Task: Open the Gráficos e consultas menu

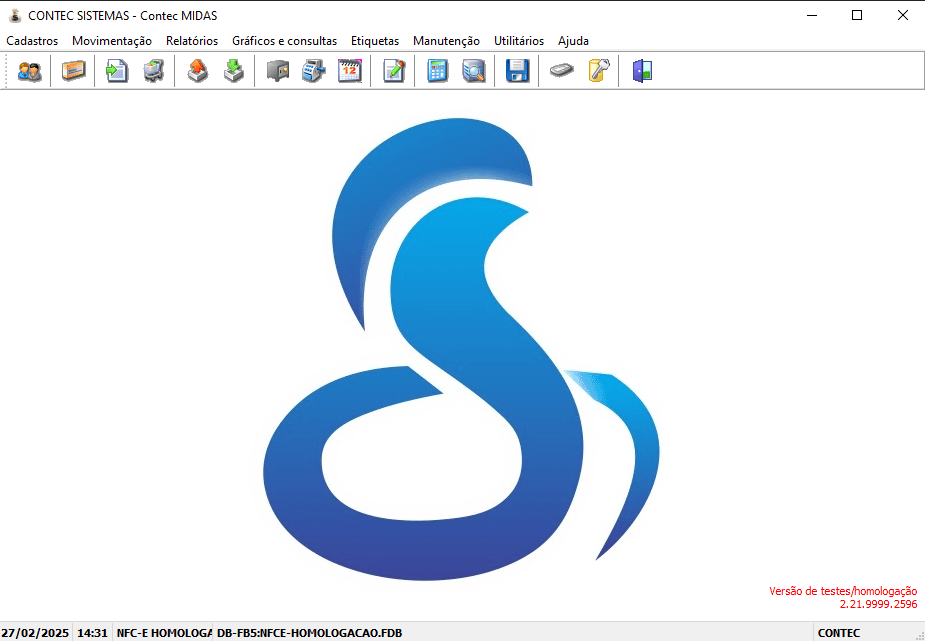Action: 284,41
